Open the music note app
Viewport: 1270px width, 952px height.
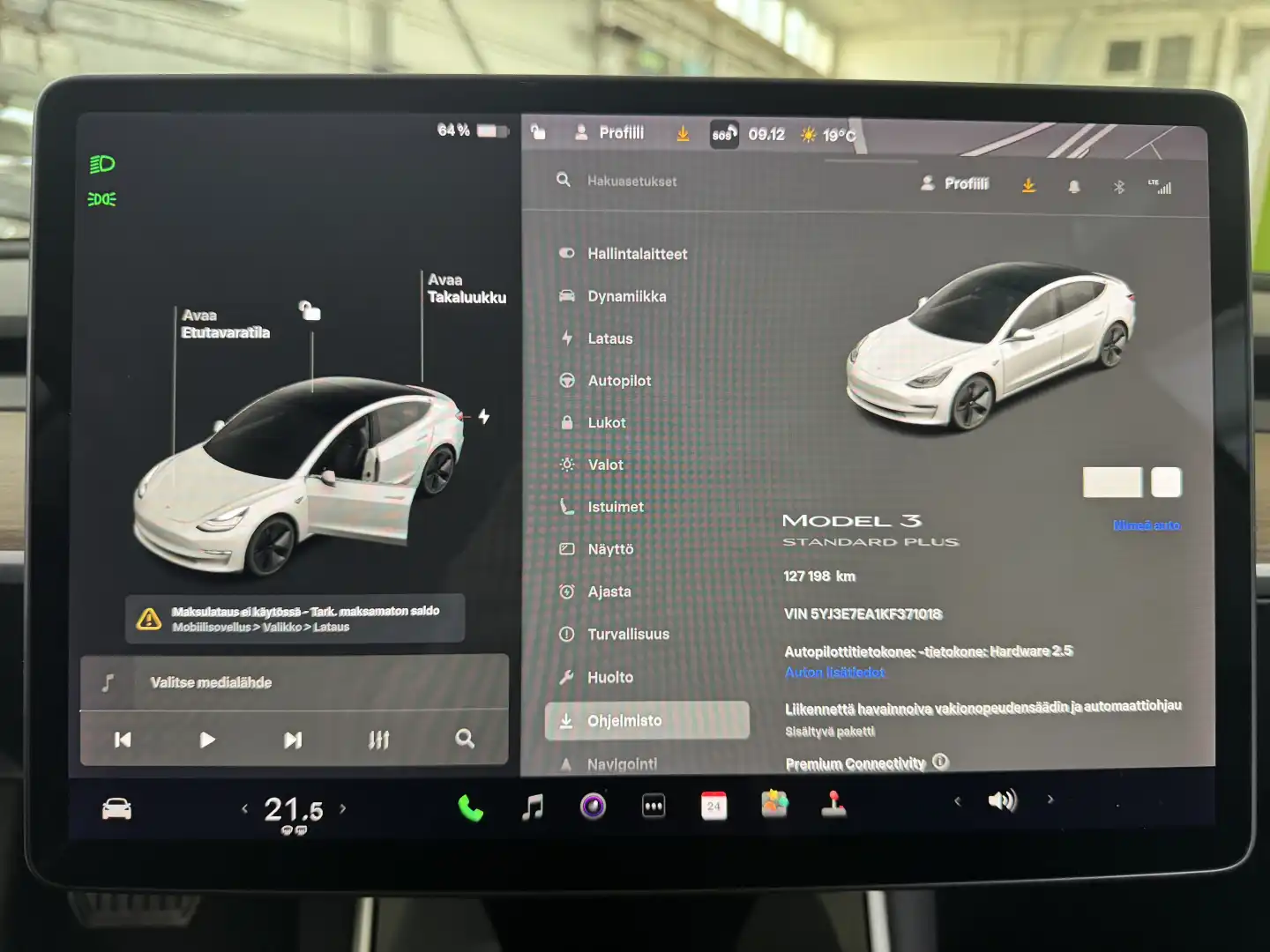533,807
